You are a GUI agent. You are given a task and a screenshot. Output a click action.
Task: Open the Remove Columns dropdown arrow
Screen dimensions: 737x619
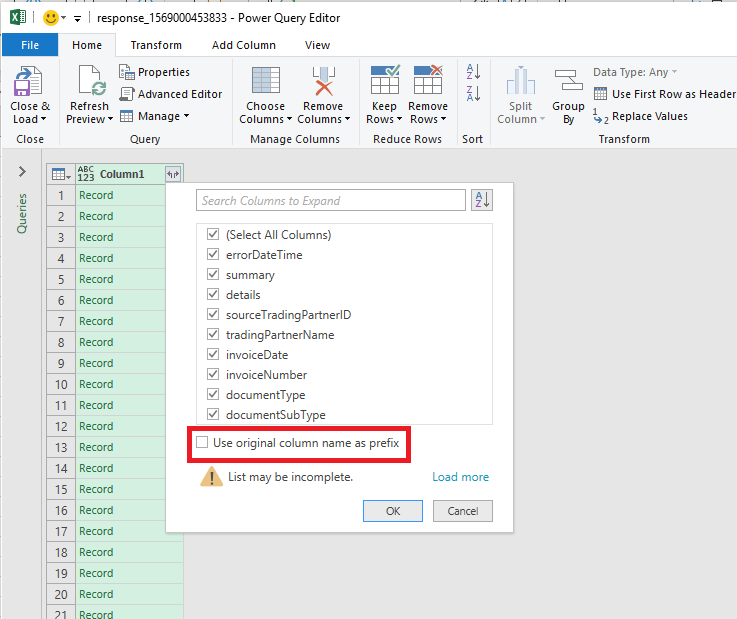[347, 119]
